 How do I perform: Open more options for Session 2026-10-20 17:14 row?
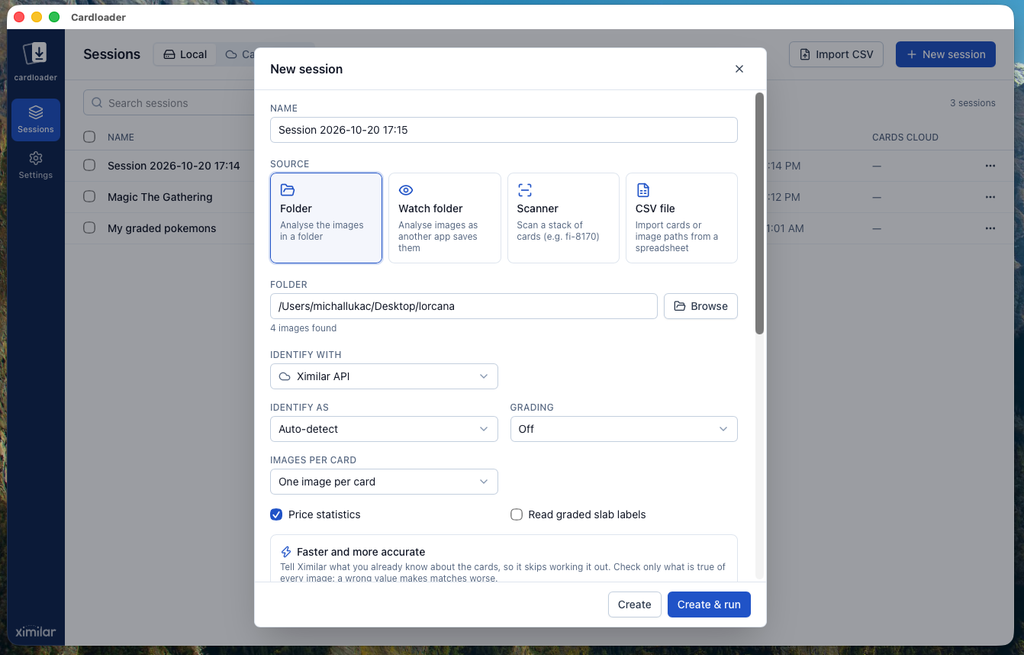[990, 166]
